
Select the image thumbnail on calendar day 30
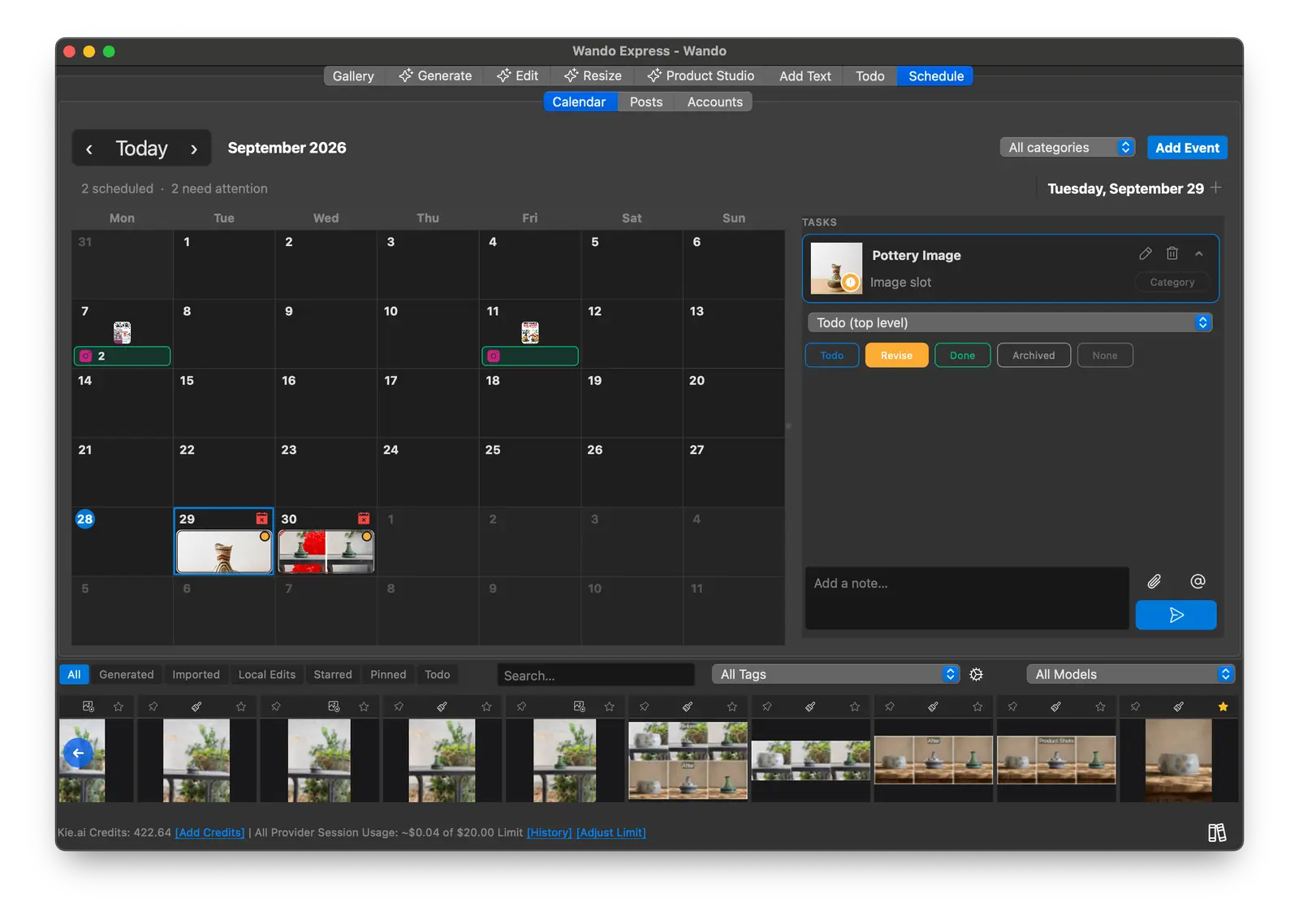coord(326,552)
